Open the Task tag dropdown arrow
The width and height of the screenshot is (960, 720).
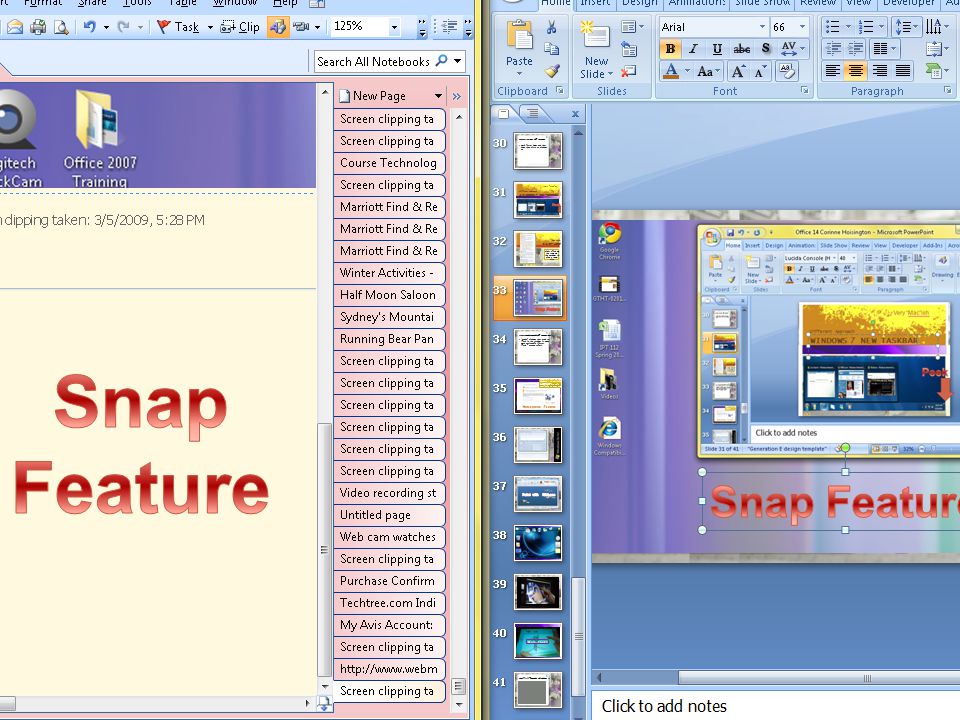pos(210,28)
